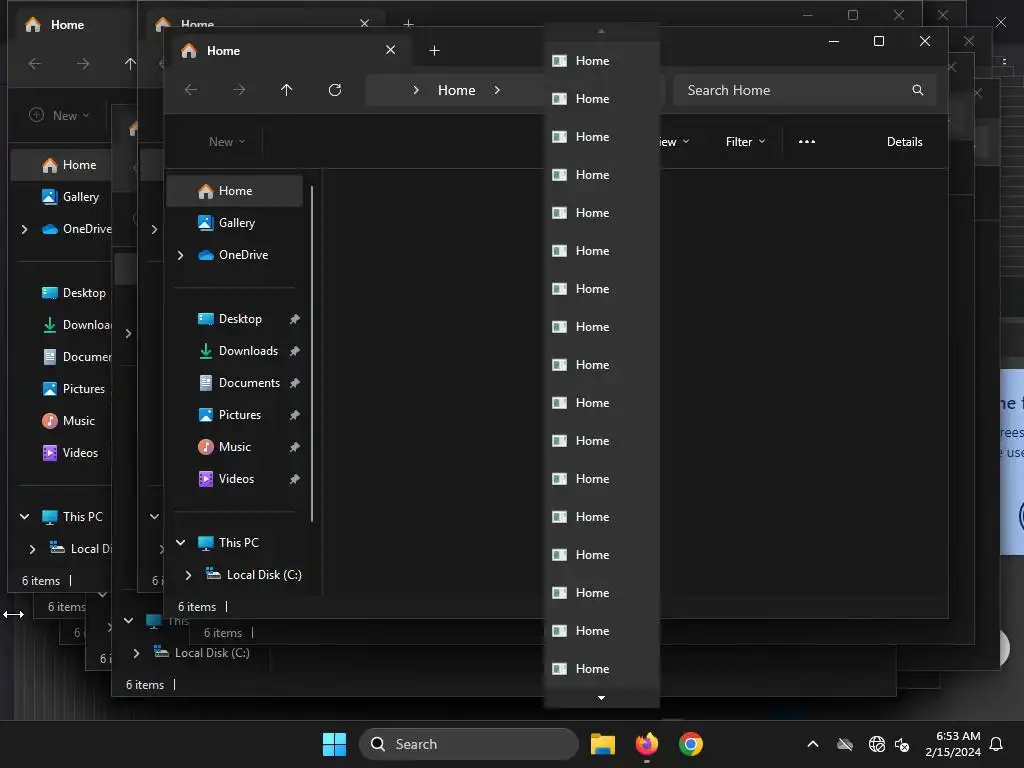Screen dimensions: 1024x768
Task: Open the Details pane button
Action: [904, 142]
